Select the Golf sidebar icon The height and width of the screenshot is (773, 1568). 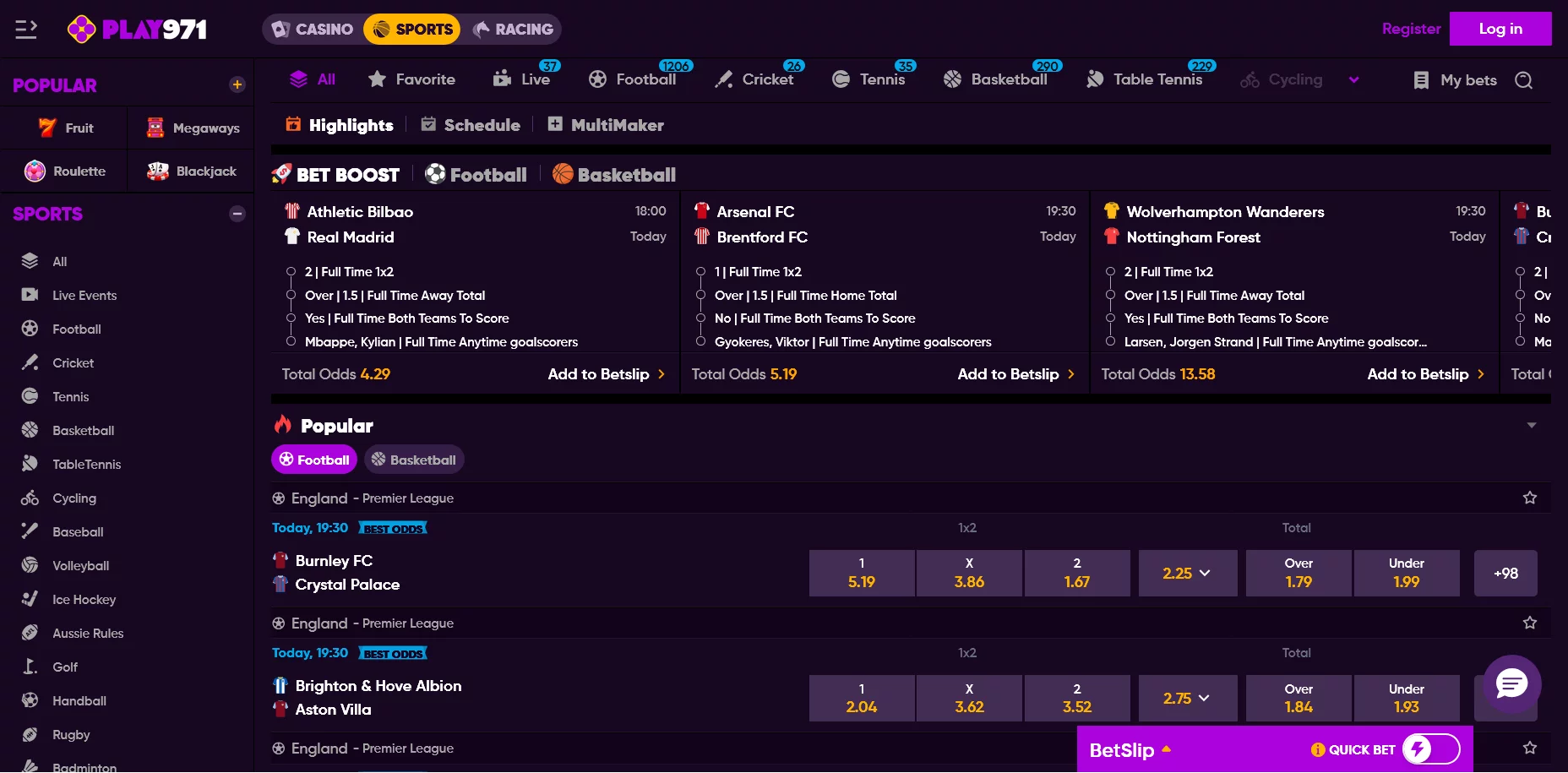click(30, 667)
